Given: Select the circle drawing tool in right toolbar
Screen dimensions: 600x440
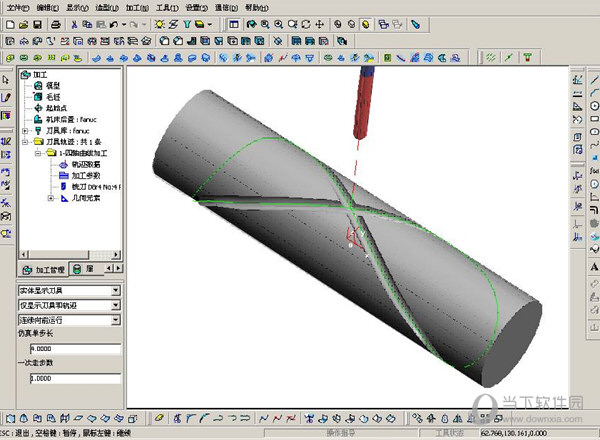Looking at the screenshot, I should coord(594,106).
